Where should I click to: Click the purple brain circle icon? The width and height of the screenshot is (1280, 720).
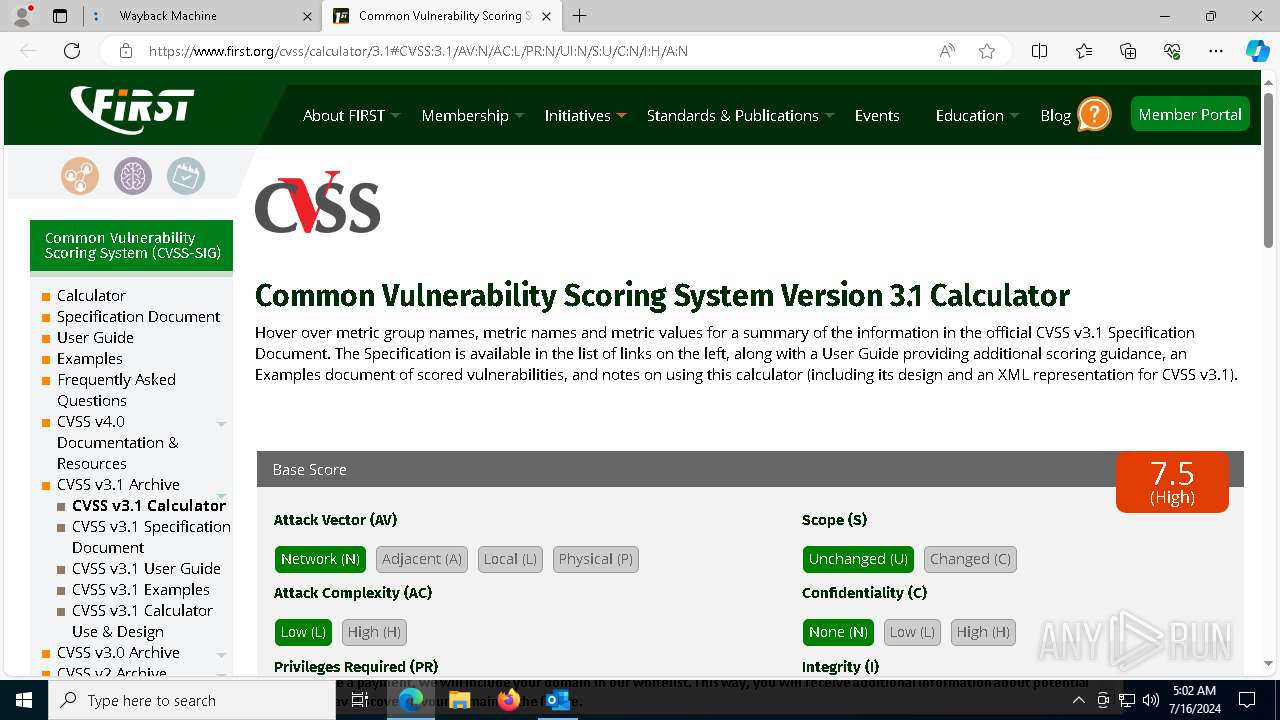pos(133,176)
